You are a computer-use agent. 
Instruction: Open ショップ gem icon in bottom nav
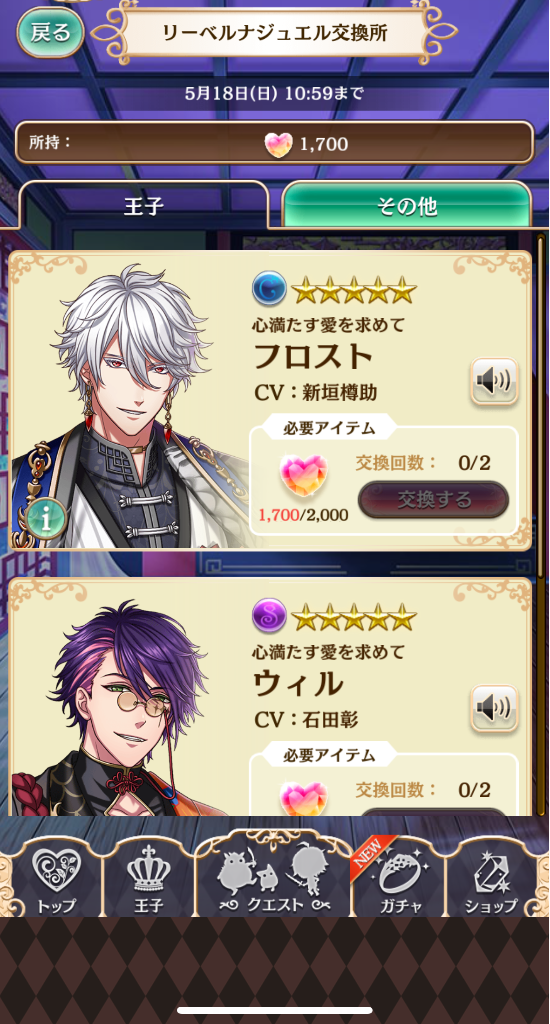(491, 878)
